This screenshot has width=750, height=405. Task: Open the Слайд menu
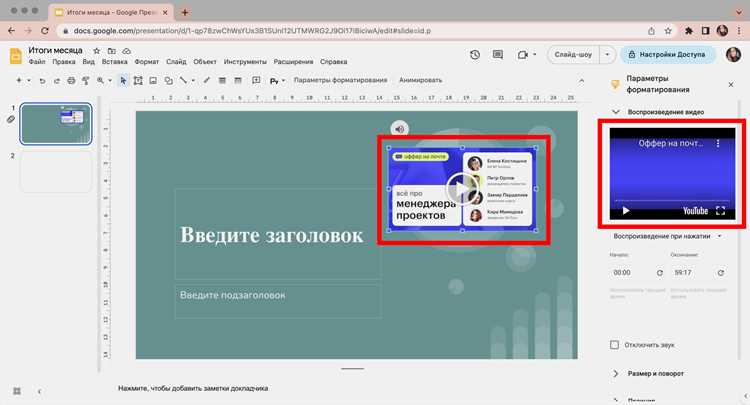[x=176, y=62]
